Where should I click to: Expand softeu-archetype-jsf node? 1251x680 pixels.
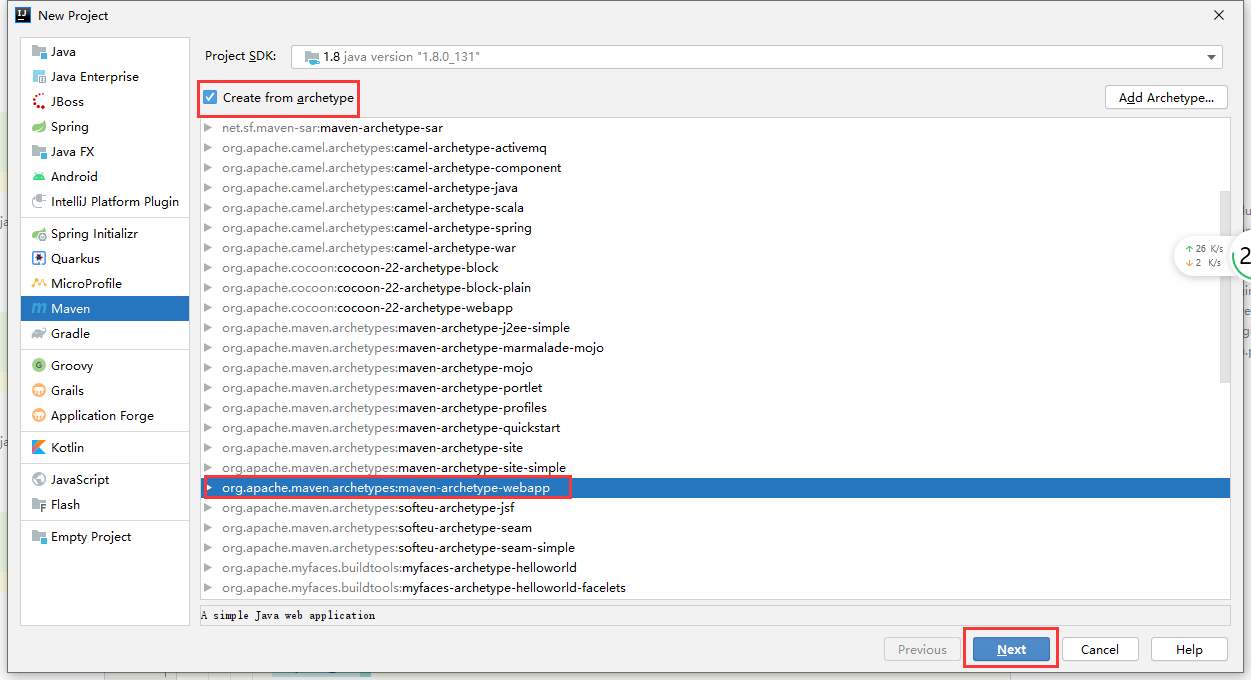tap(208, 508)
